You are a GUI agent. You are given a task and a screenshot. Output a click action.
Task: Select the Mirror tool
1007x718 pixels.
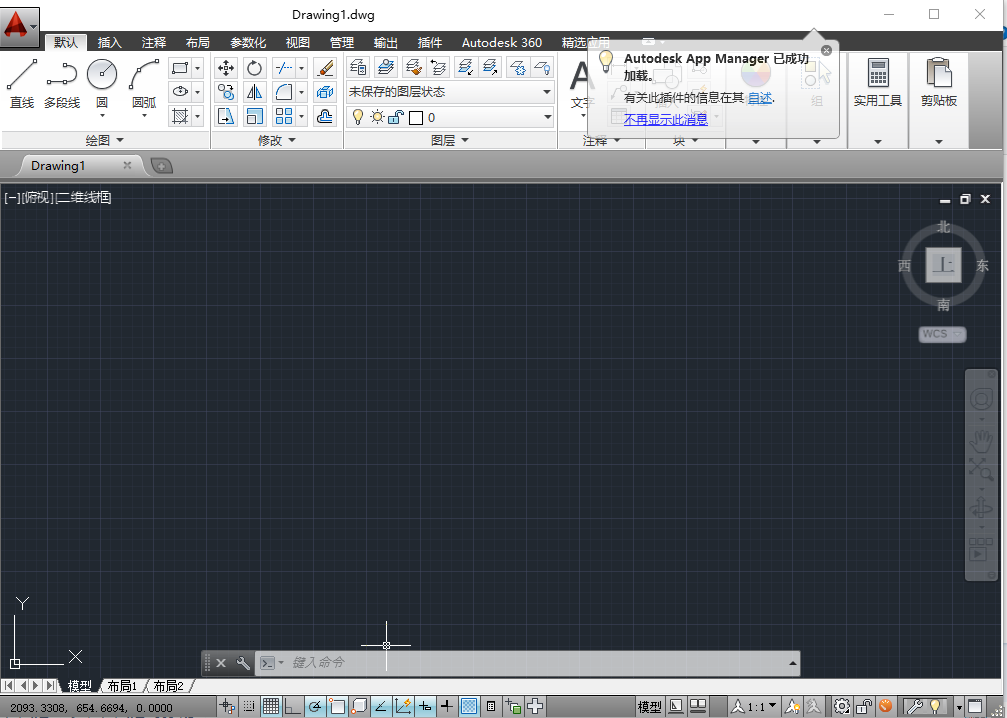coord(254,91)
